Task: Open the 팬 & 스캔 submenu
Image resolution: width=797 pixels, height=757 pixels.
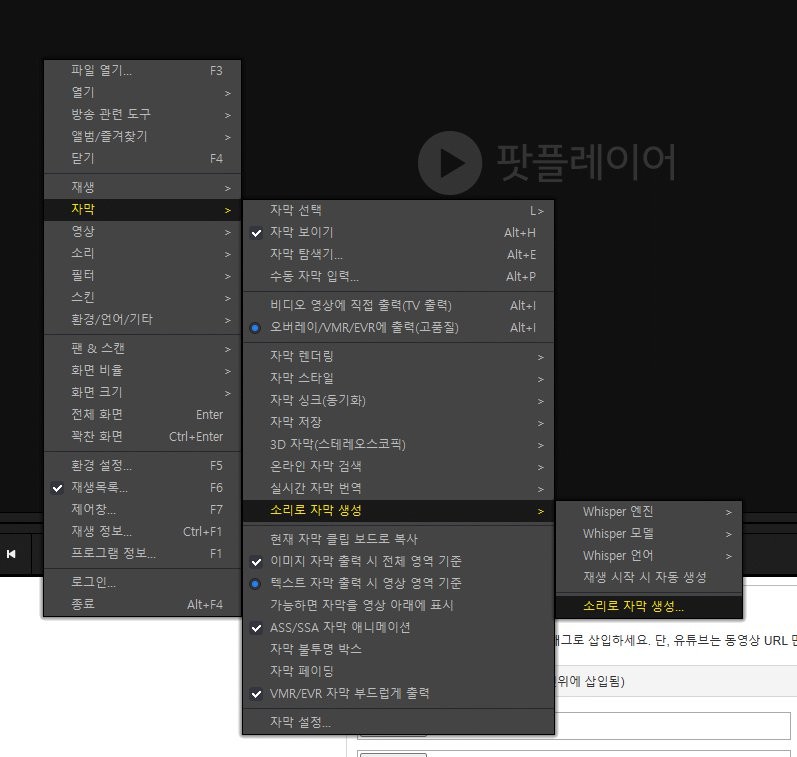Action: tap(142, 348)
